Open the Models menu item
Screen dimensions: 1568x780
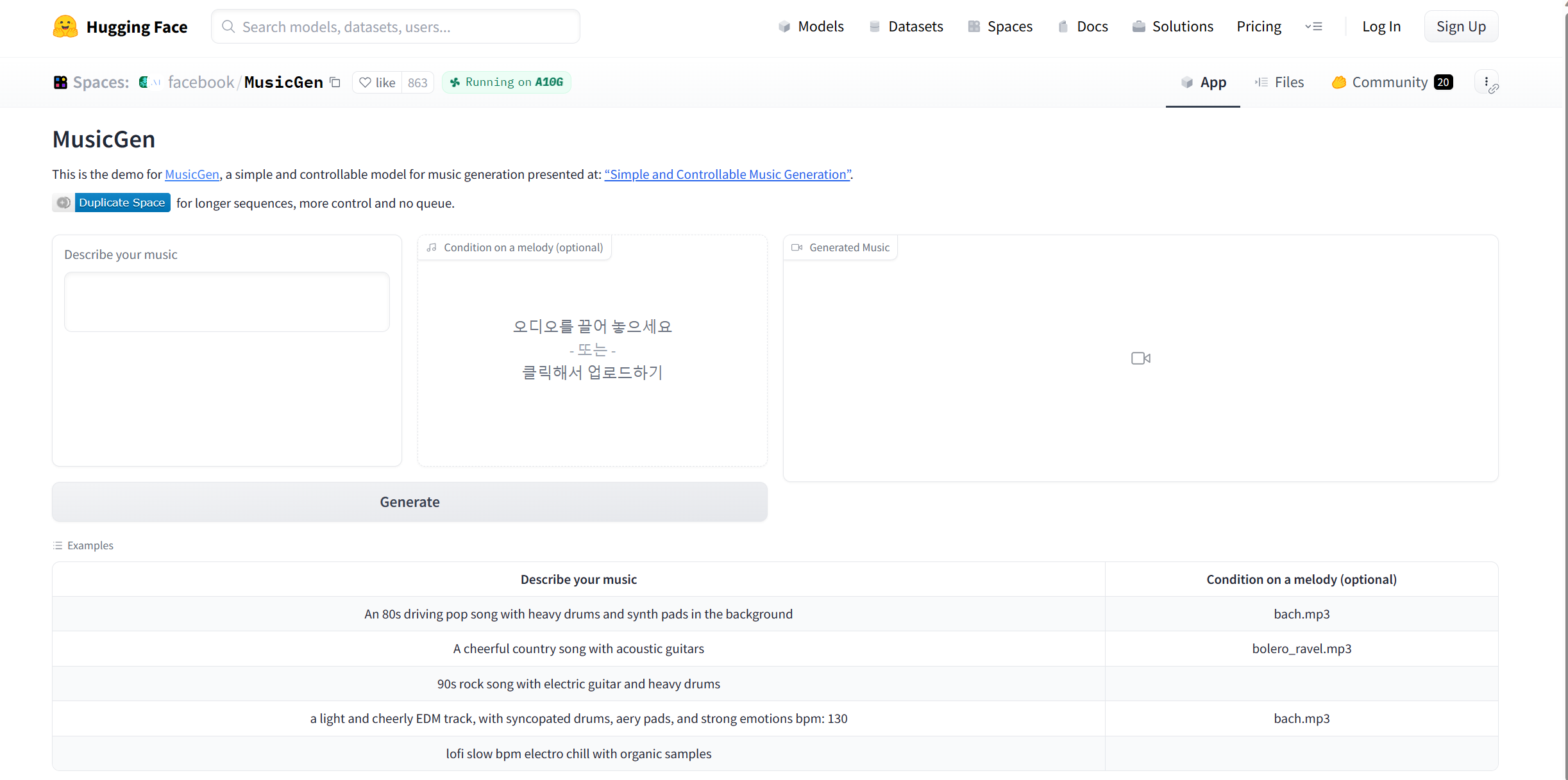click(x=811, y=26)
